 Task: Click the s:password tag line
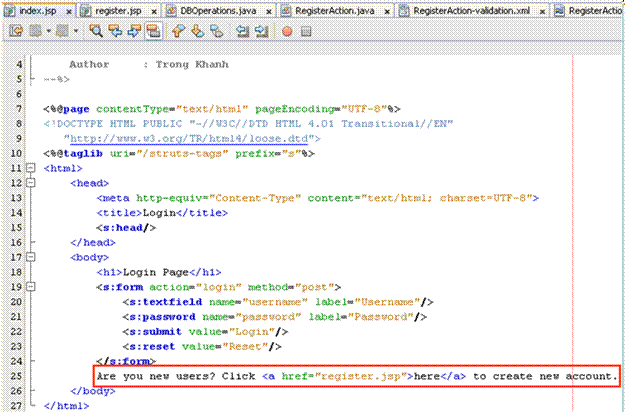[x=275, y=317]
